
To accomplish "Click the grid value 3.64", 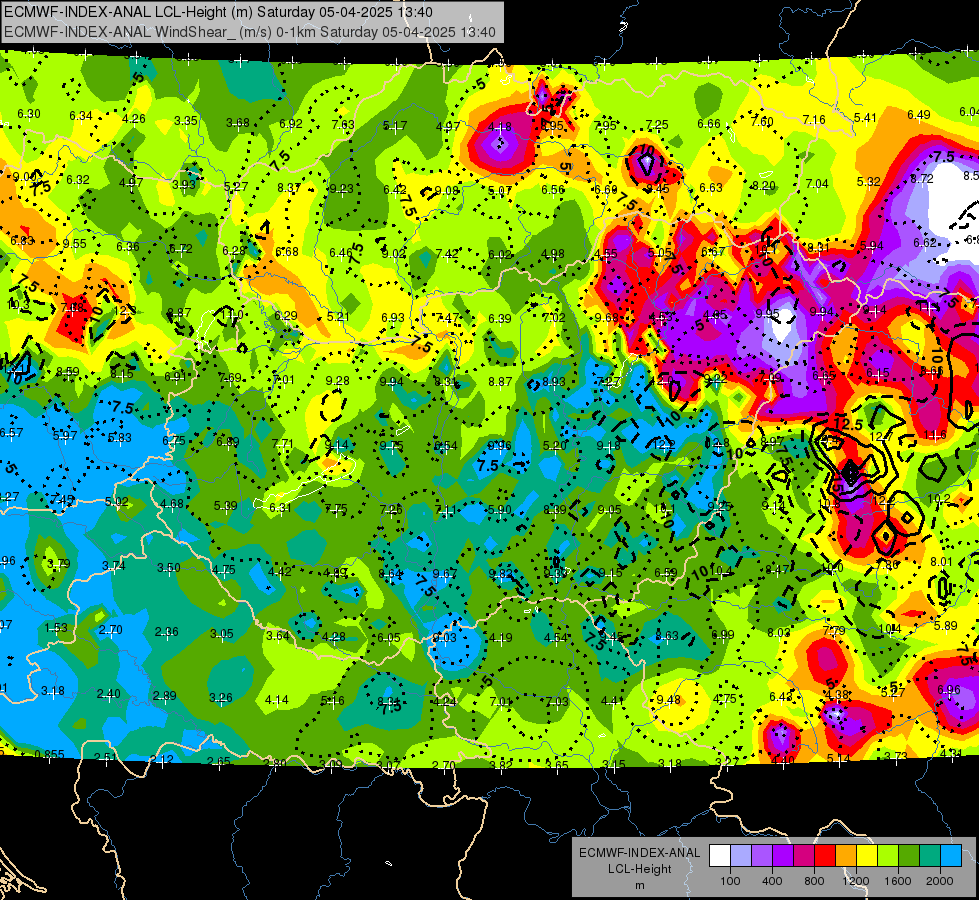I will pos(278,636).
